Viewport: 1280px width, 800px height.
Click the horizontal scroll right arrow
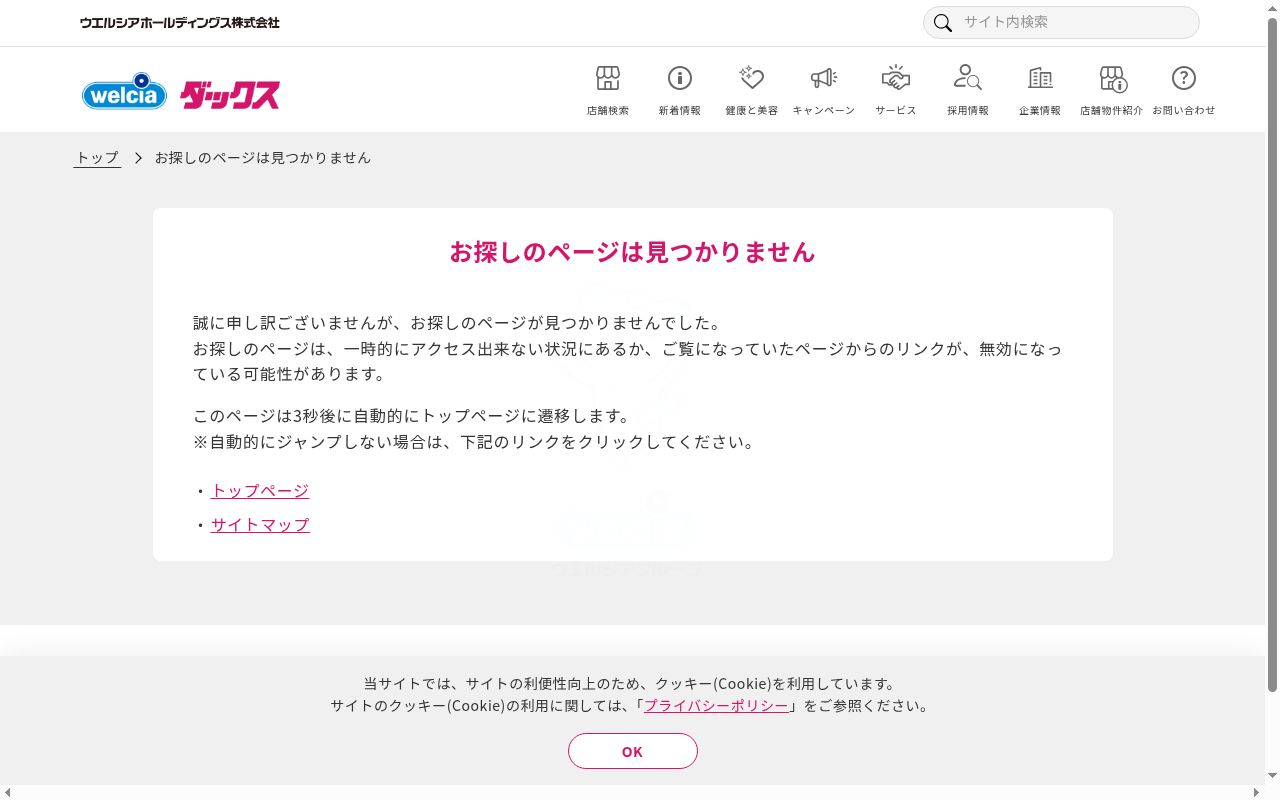pyautogui.click(x=1257, y=793)
